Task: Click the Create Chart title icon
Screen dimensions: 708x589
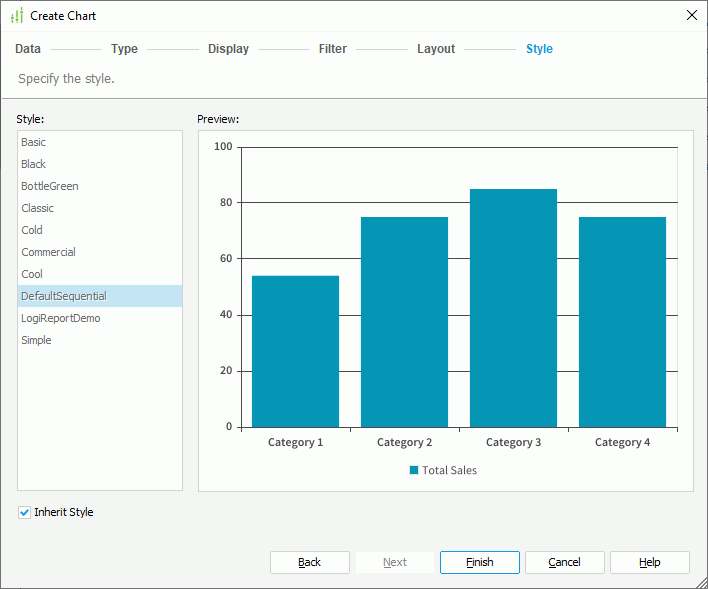Action: [x=16, y=16]
